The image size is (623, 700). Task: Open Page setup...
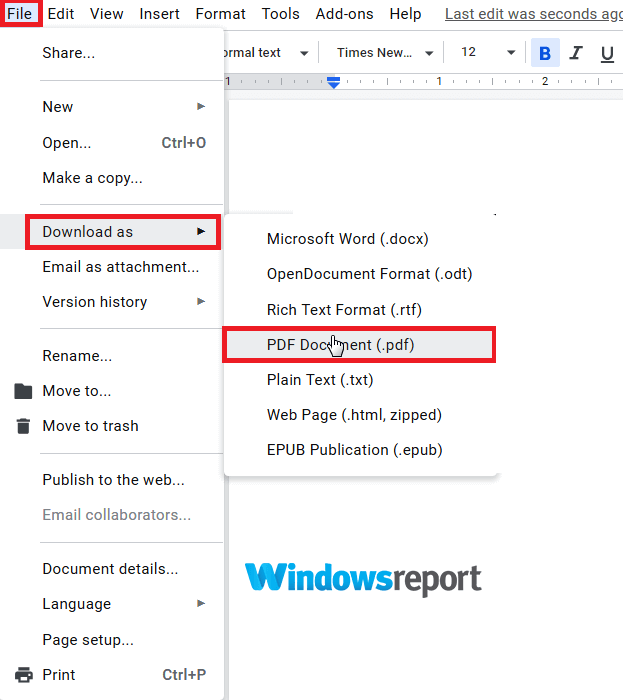(x=112, y=640)
